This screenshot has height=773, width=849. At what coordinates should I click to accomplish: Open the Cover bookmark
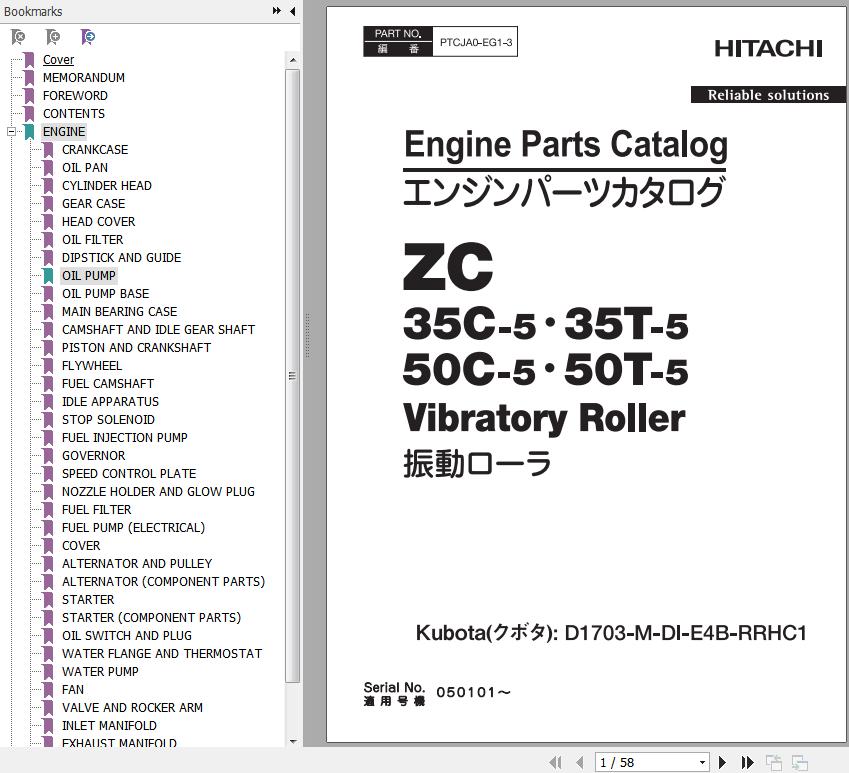click(58, 60)
